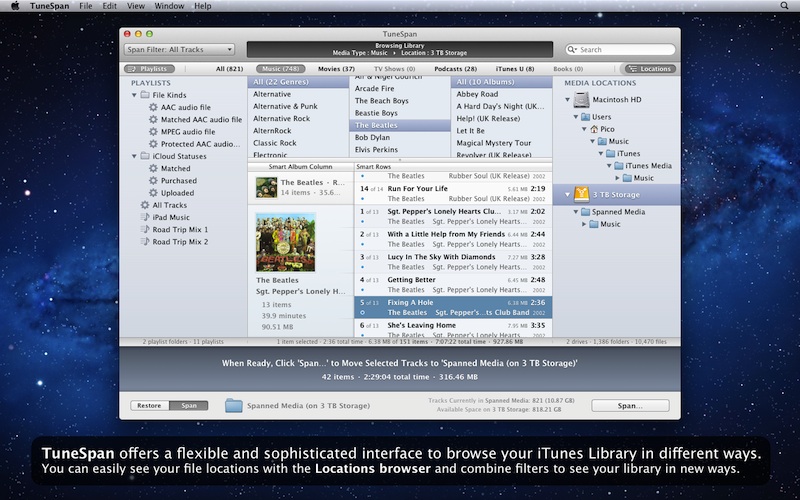Open the Window menu
The height and width of the screenshot is (500, 800).
tap(169, 6)
